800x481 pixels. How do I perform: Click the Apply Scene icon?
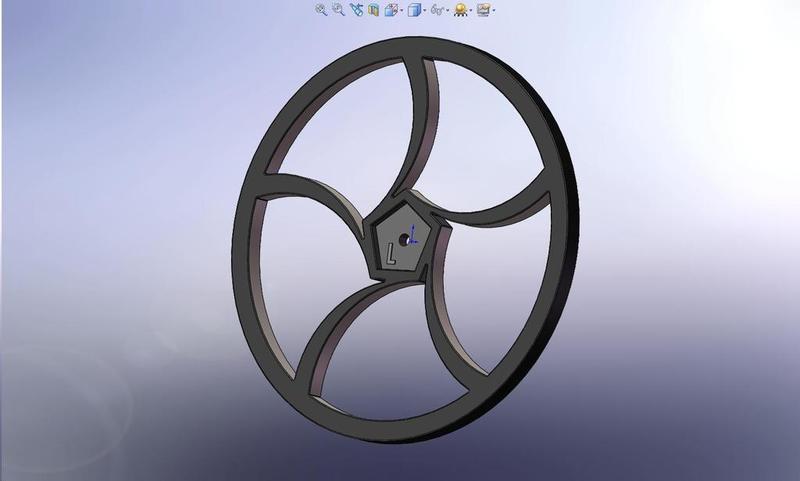483,10
